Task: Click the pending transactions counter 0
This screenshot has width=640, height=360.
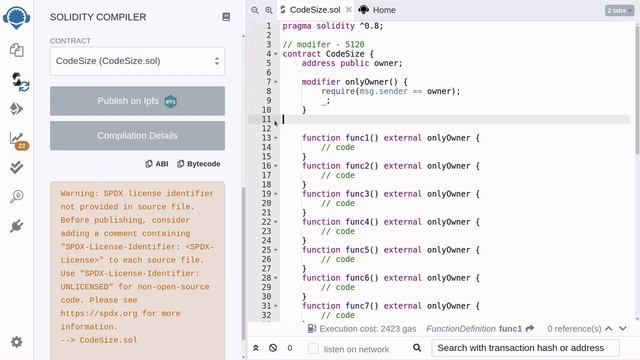Action: (290, 348)
